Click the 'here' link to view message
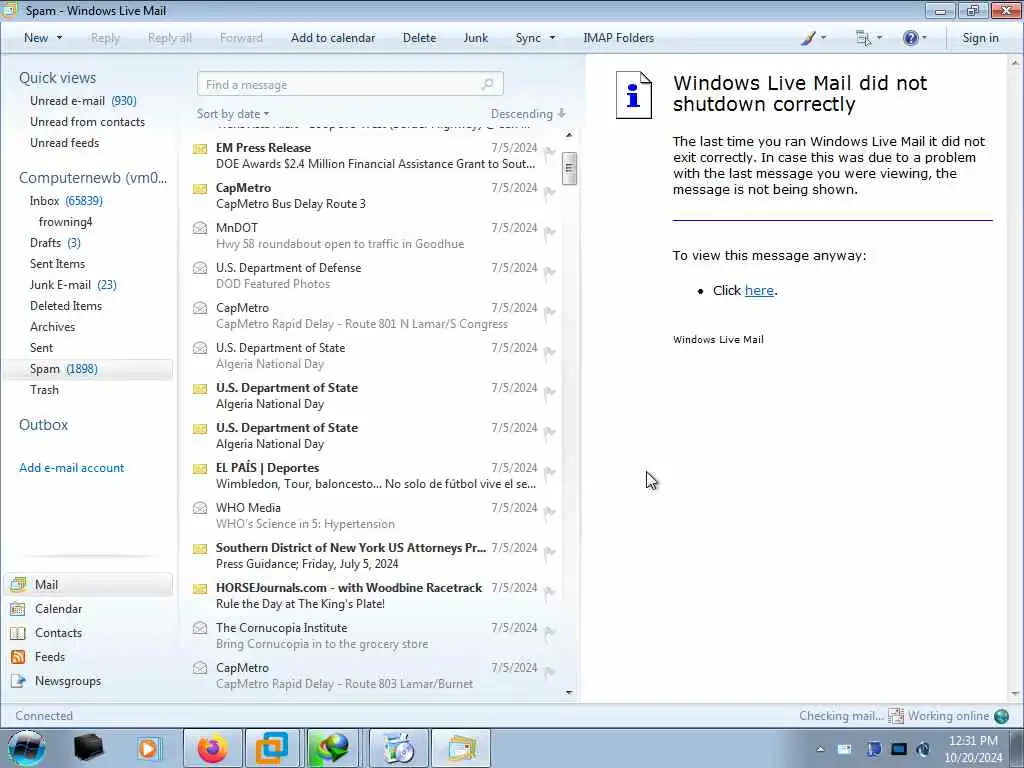This screenshot has width=1024, height=768. pos(759,290)
